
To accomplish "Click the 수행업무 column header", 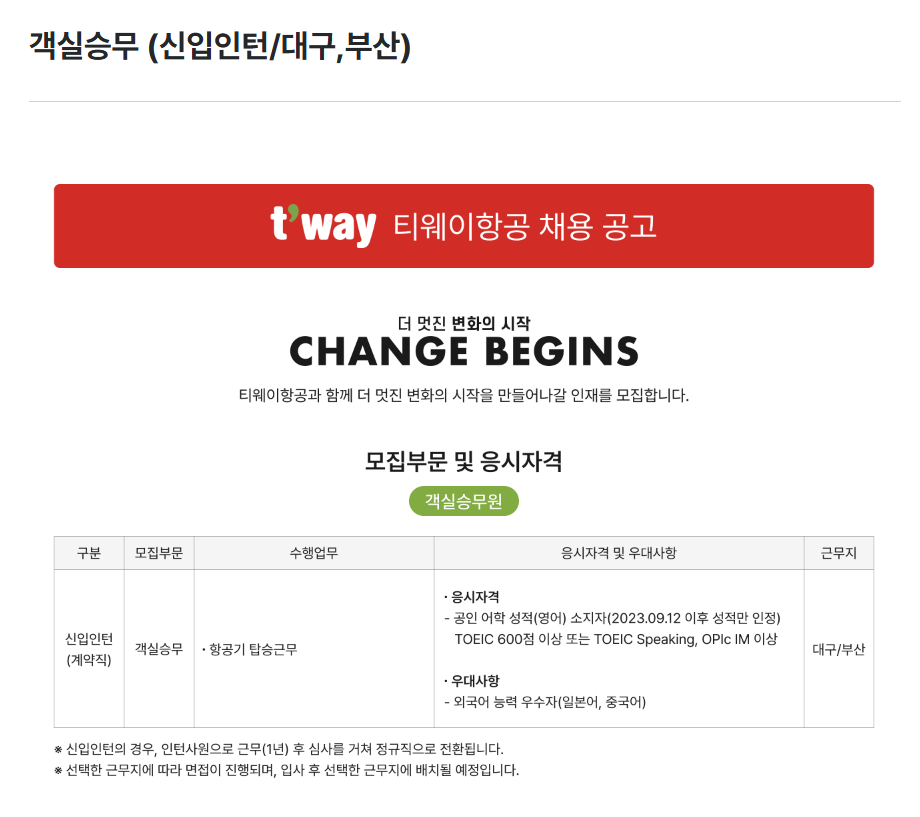I will [x=314, y=553].
